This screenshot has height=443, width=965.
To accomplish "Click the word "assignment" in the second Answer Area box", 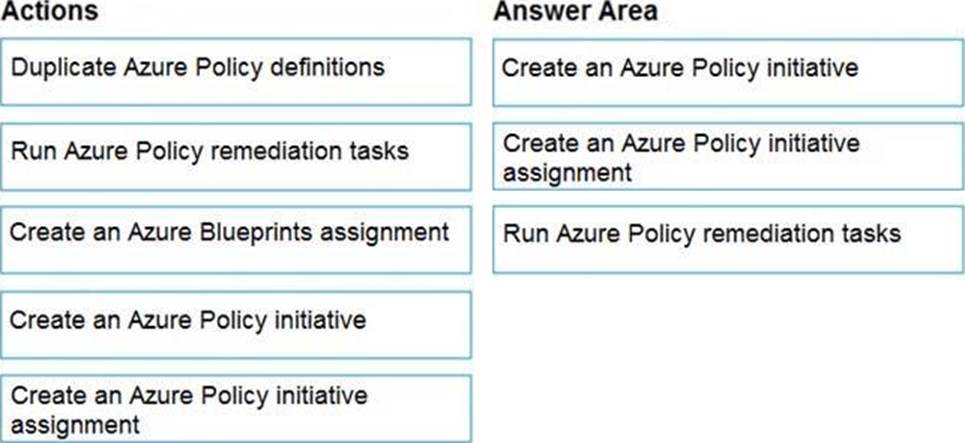I will tap(567, 173).
